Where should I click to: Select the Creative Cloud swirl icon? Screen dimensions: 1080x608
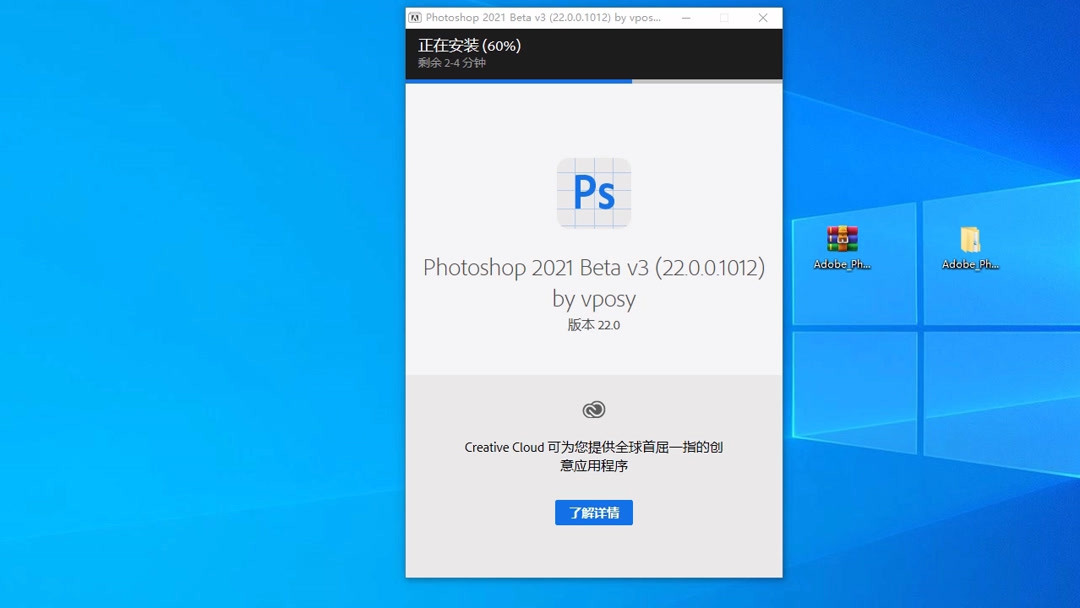(593, 408)
